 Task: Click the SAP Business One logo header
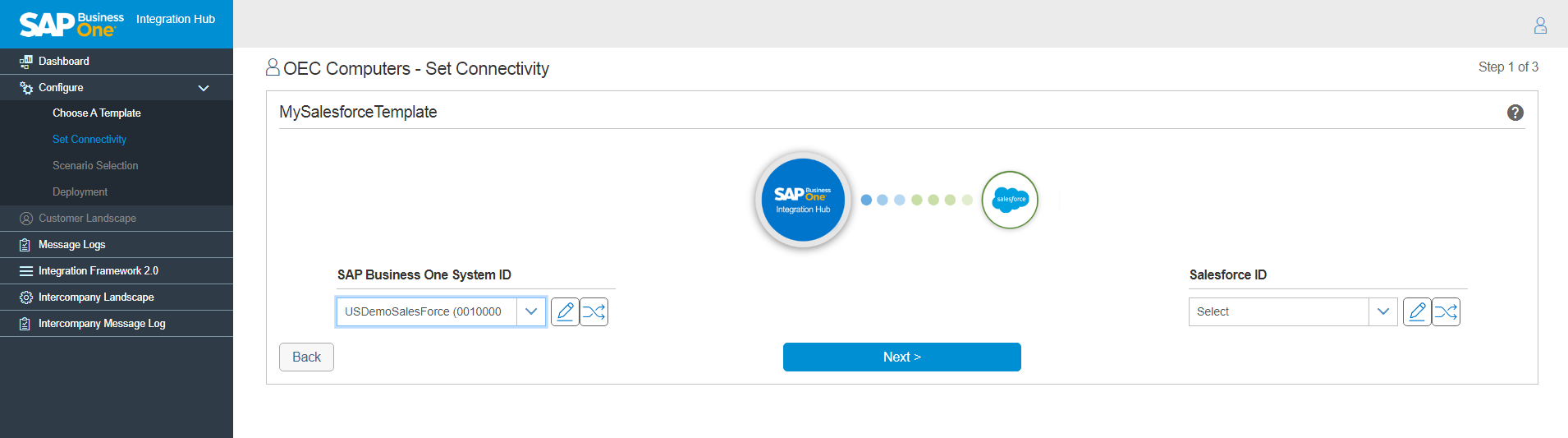pos(72,24)
